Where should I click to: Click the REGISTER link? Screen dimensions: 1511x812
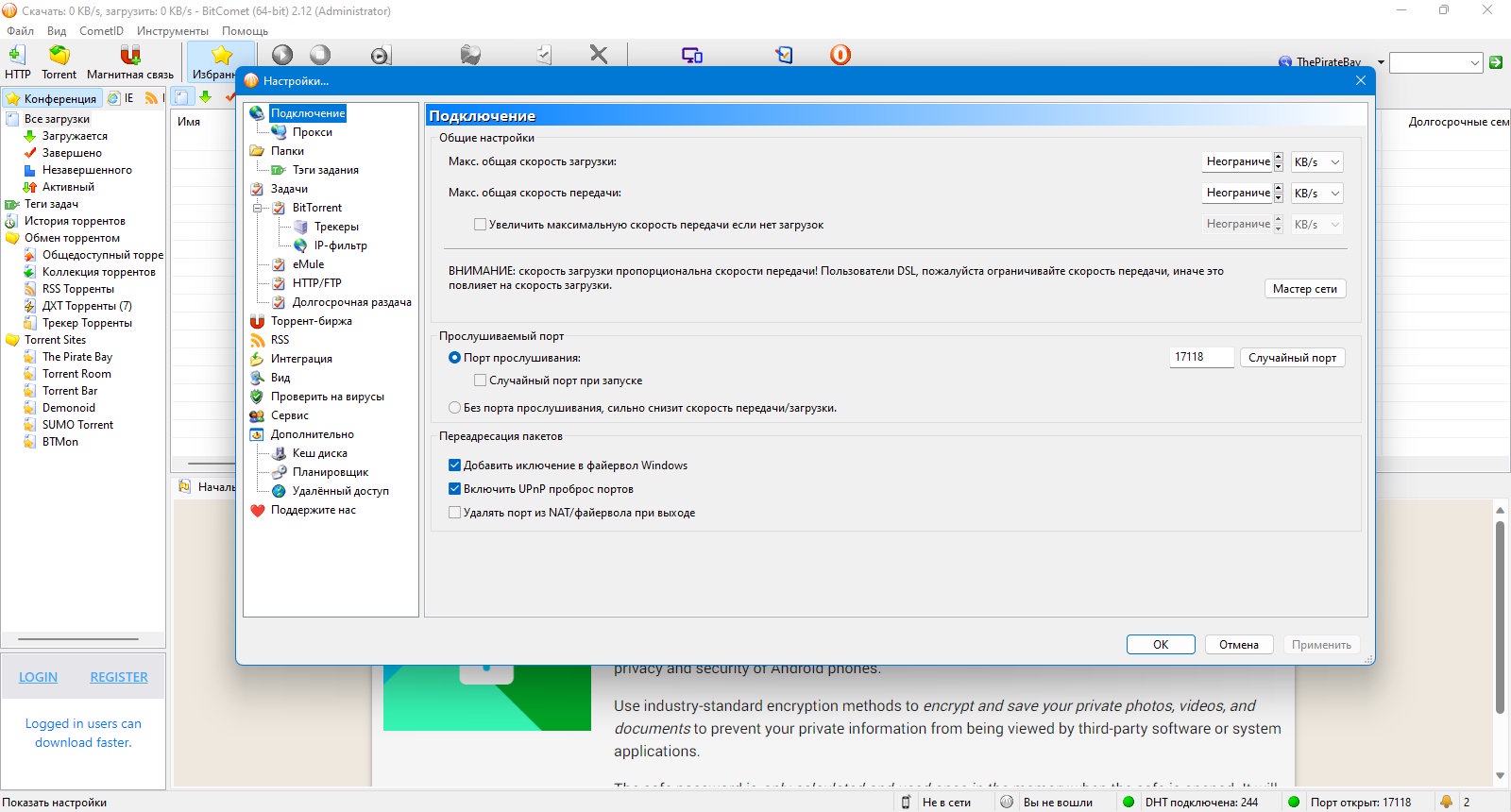coord(119,677)
